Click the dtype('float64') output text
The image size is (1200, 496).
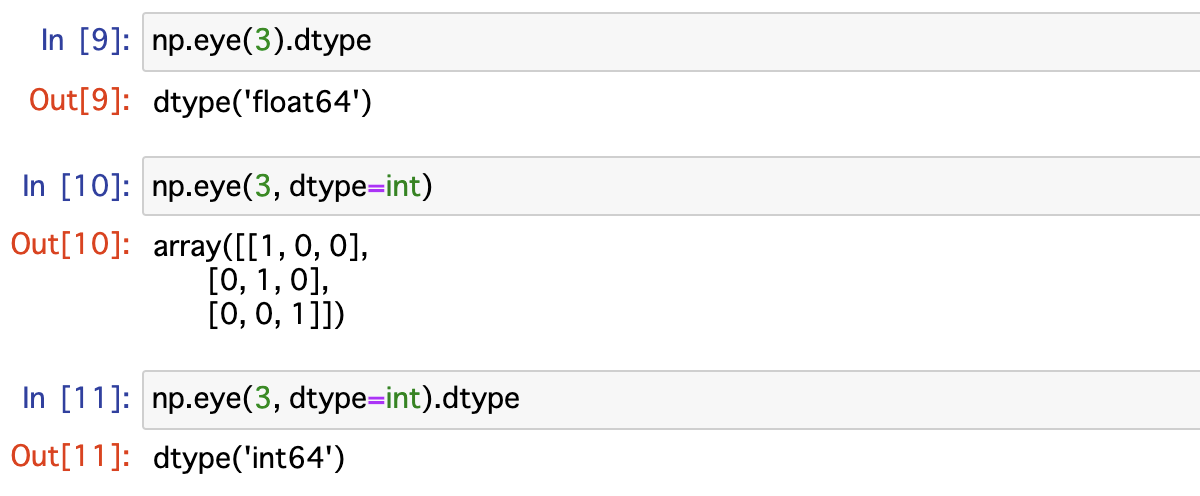click(x=263, y=101)
